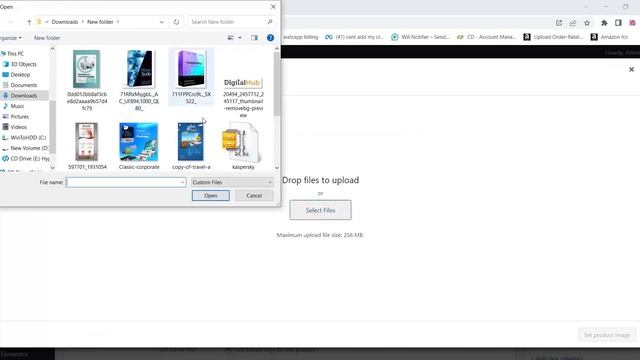The image size is (640, 360).
Task: Open browser extensions puzzle icon
Action: pos(604,23)
